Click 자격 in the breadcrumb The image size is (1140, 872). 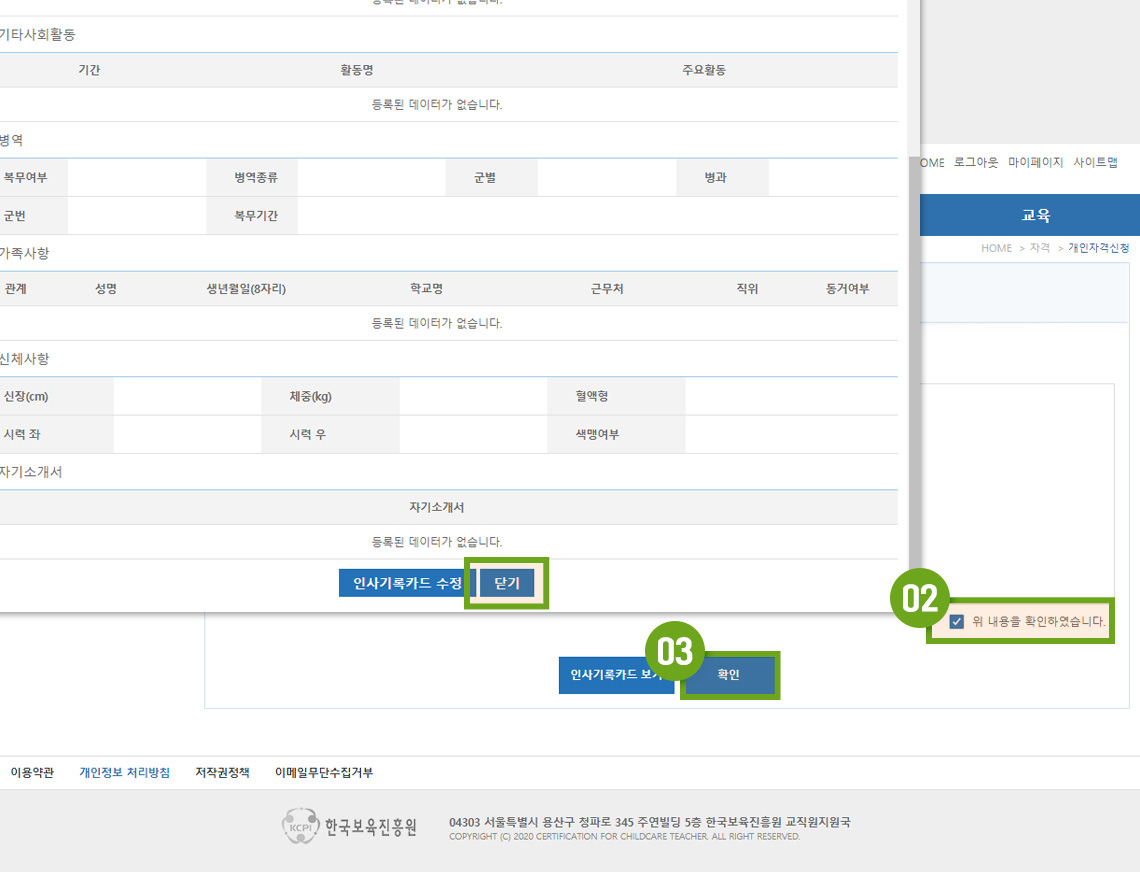[1039, 248]
